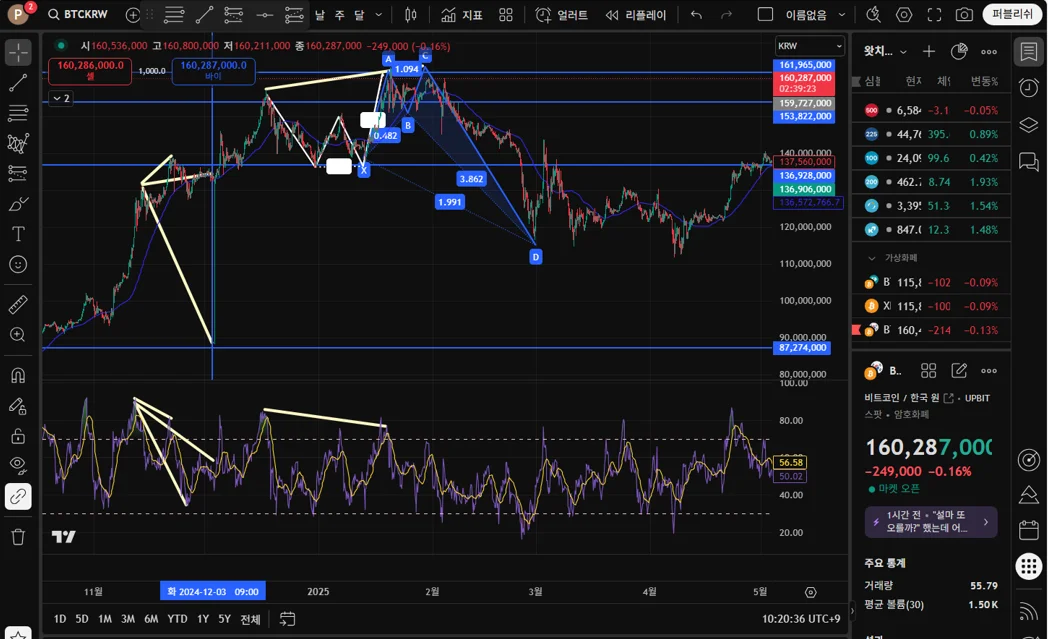Delete drawings with the trash icon
This screenshot has width=1048, height=639.
(18, 537)
